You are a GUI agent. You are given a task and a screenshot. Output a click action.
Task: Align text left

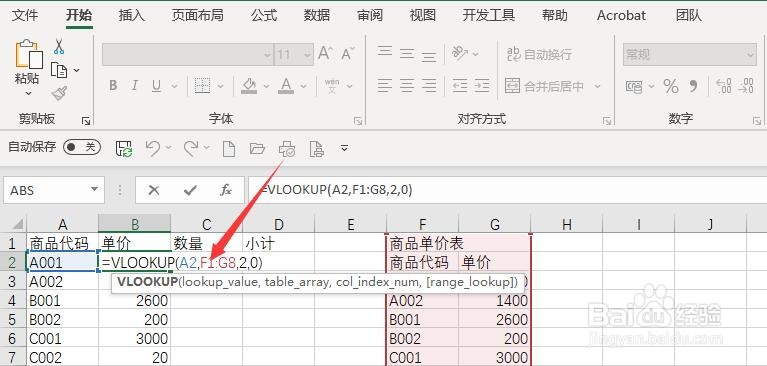[x=385, y=86]
